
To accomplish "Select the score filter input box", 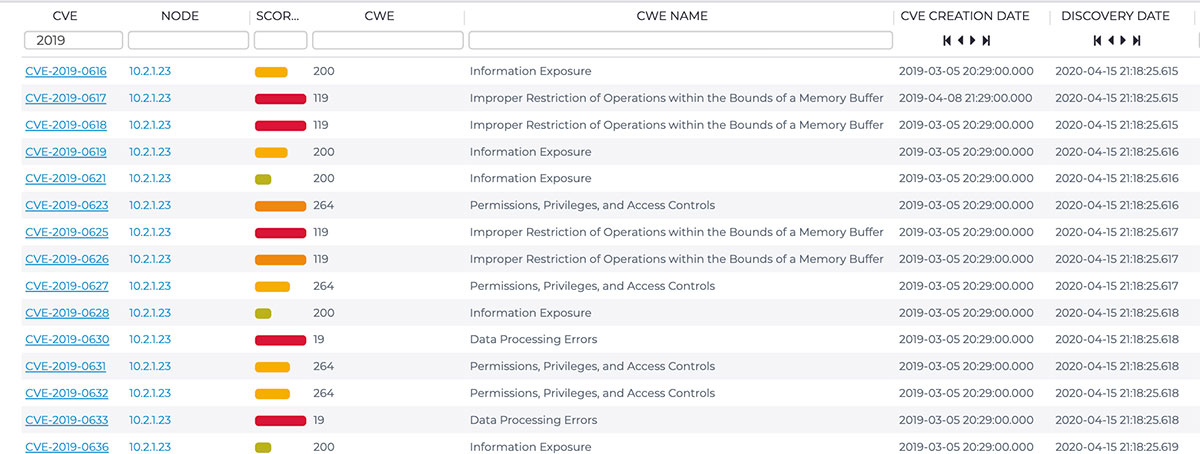I will [280, 41].
